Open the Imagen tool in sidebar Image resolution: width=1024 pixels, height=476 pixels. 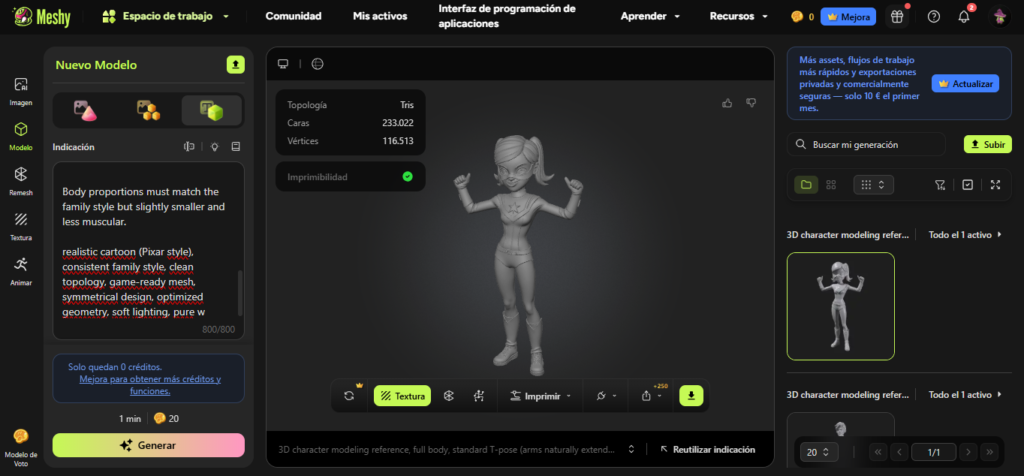point(21,92)
